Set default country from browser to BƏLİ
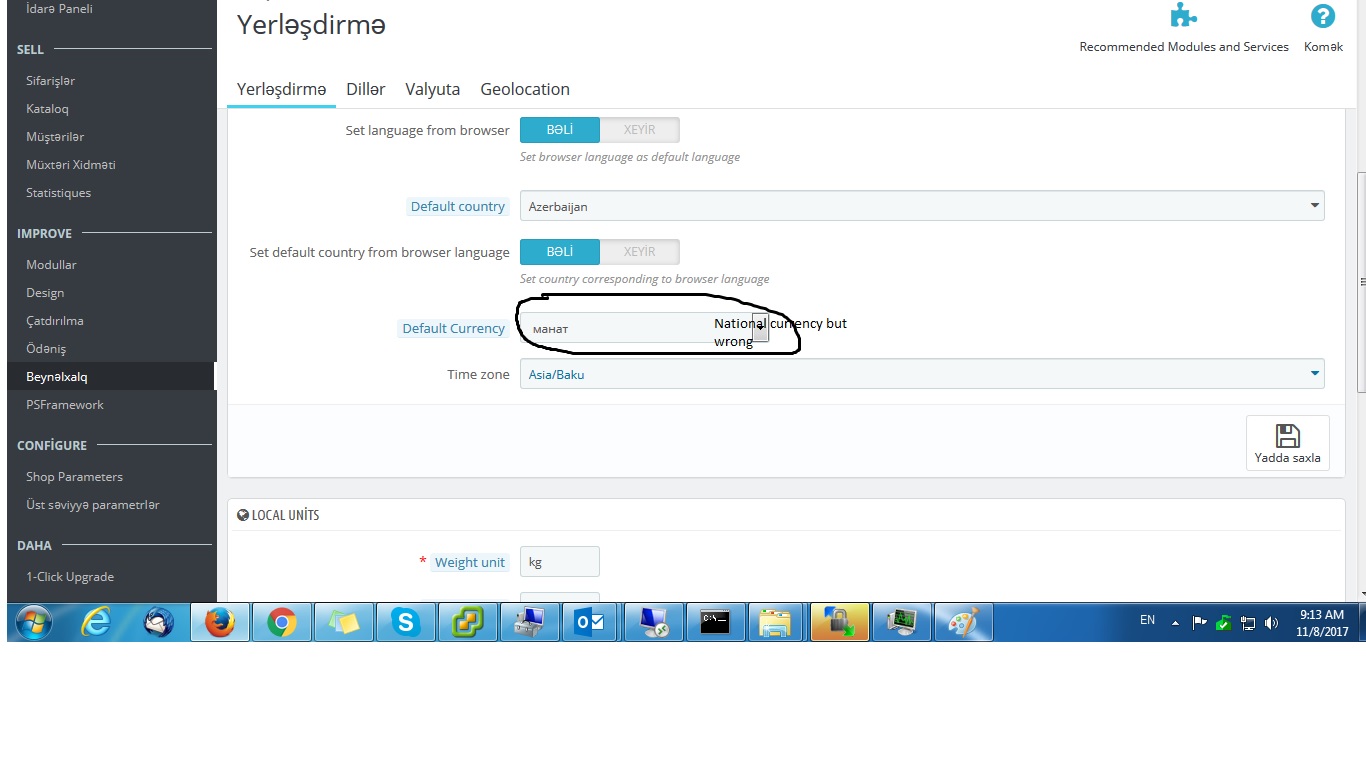 coord(560,252)
